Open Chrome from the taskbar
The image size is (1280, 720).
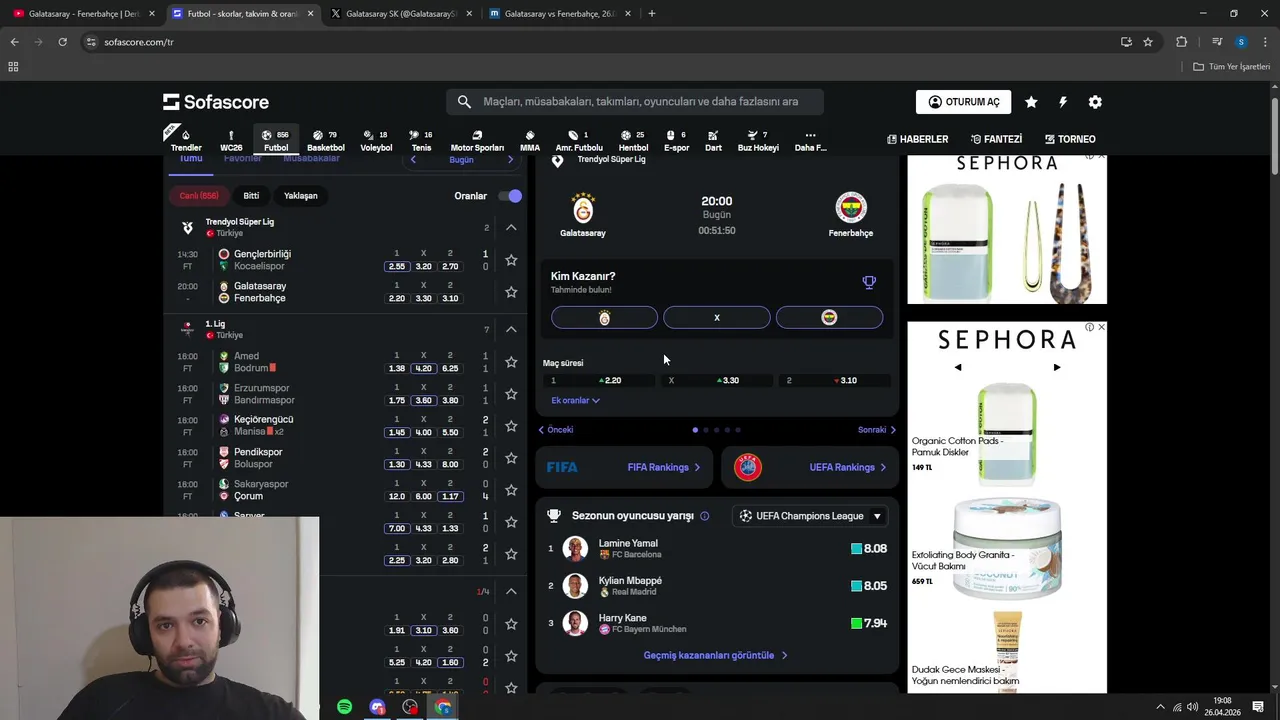tap(443, 707)
